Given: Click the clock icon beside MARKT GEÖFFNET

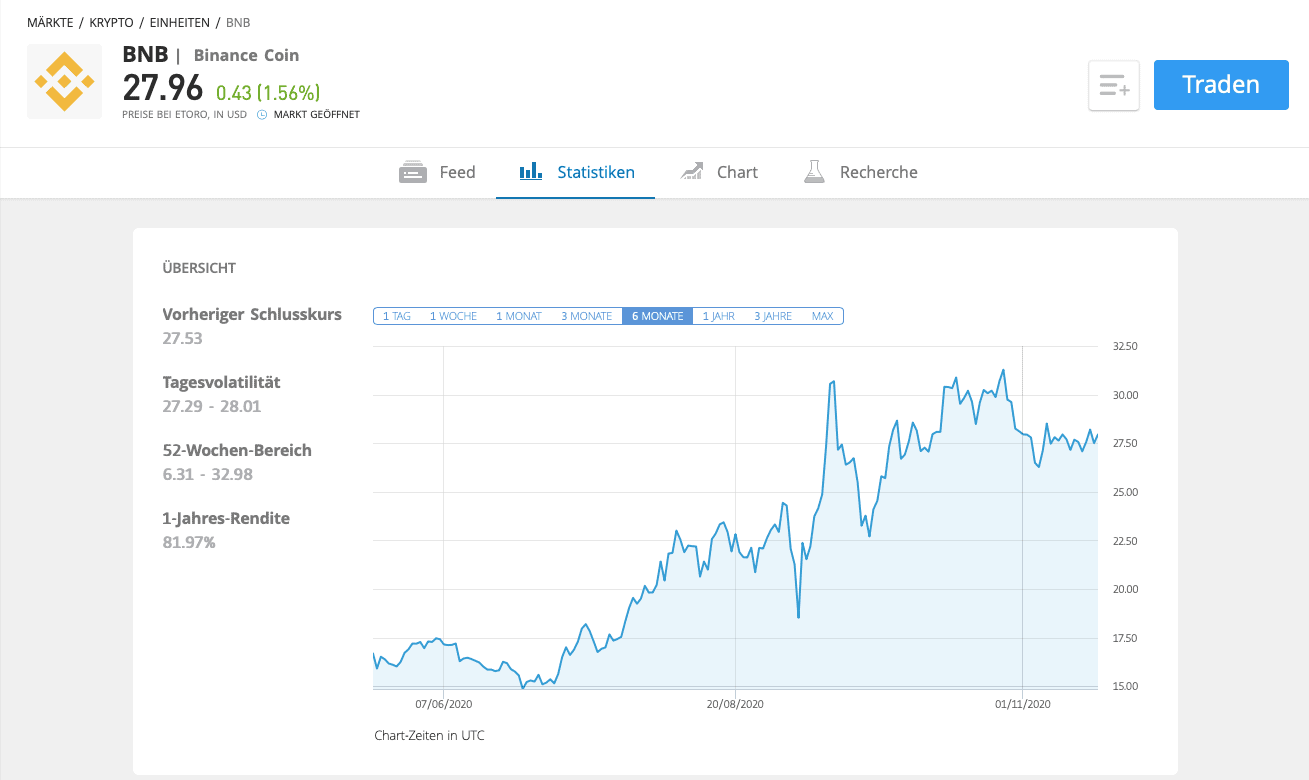Looking at the screenshot, I should coord(261,114).
